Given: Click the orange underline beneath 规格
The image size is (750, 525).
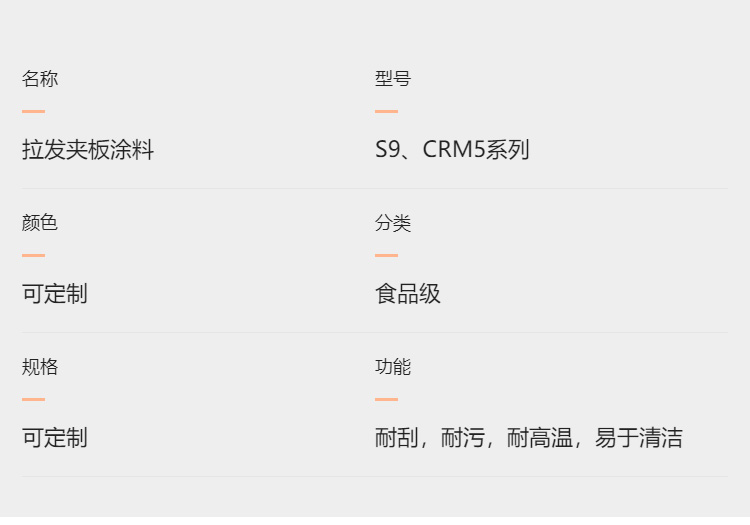Looking at the screenshot, I should (x=33, y=399).
